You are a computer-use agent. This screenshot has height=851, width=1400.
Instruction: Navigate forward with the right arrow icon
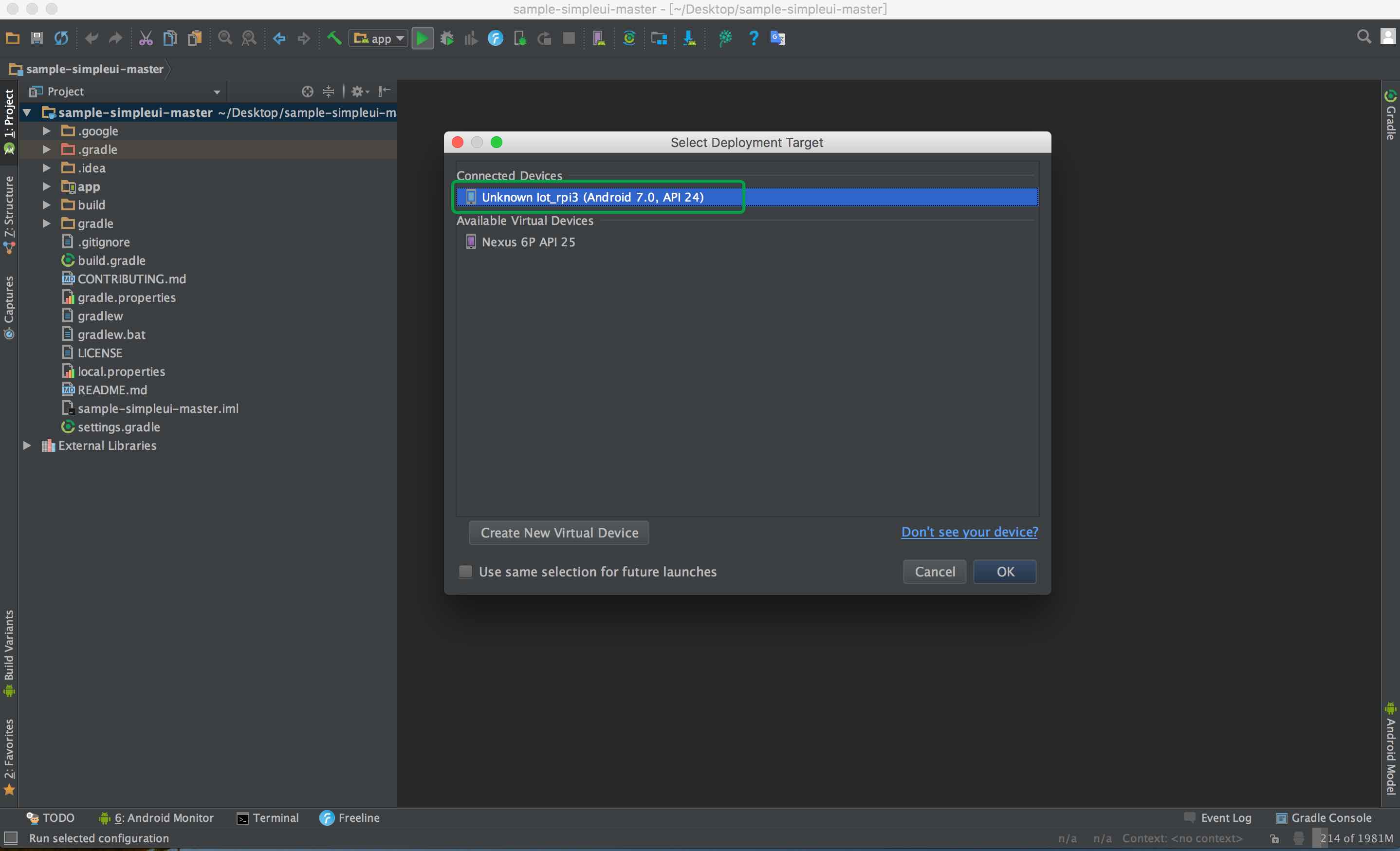tap(304, 38)
